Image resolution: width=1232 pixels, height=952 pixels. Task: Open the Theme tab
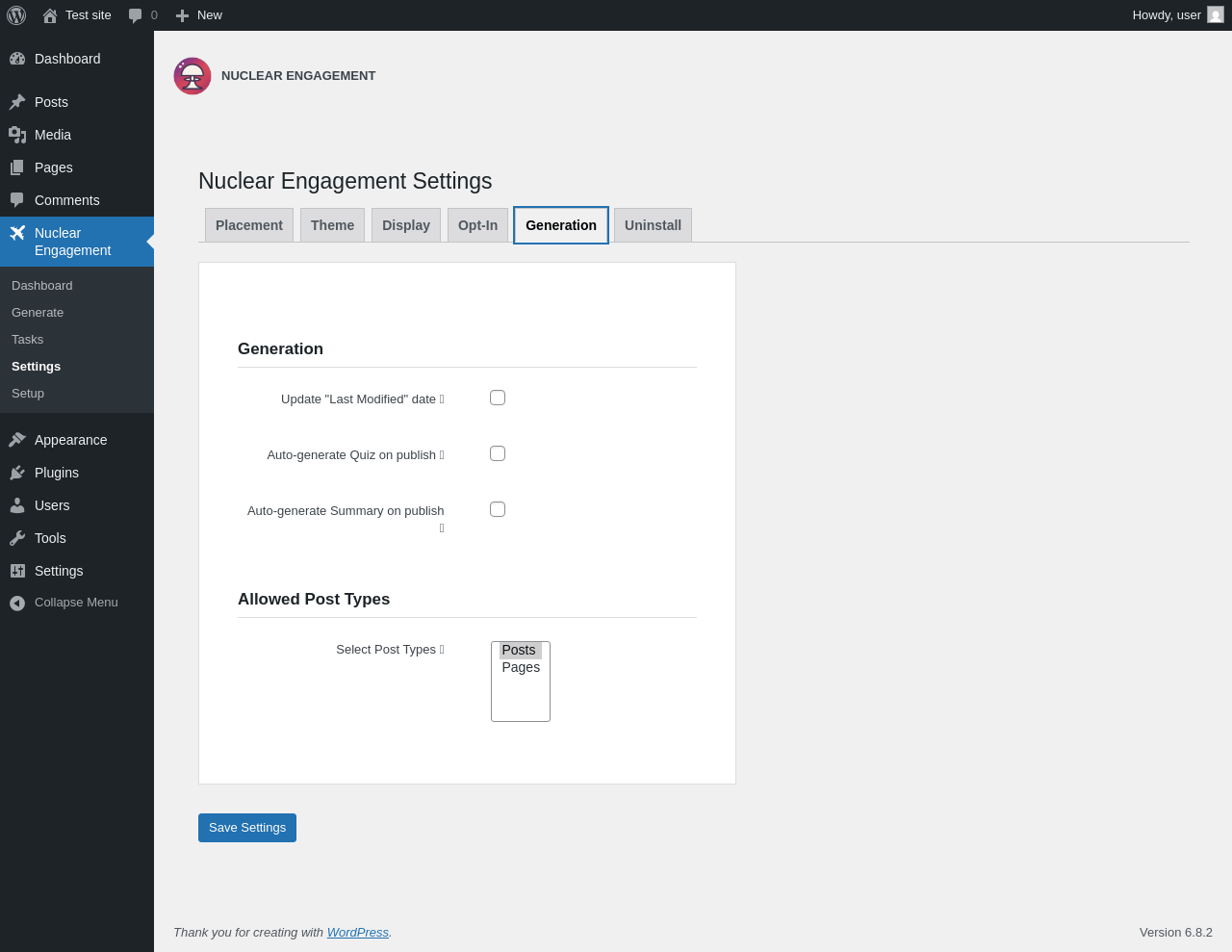click(x=332, y=225)
